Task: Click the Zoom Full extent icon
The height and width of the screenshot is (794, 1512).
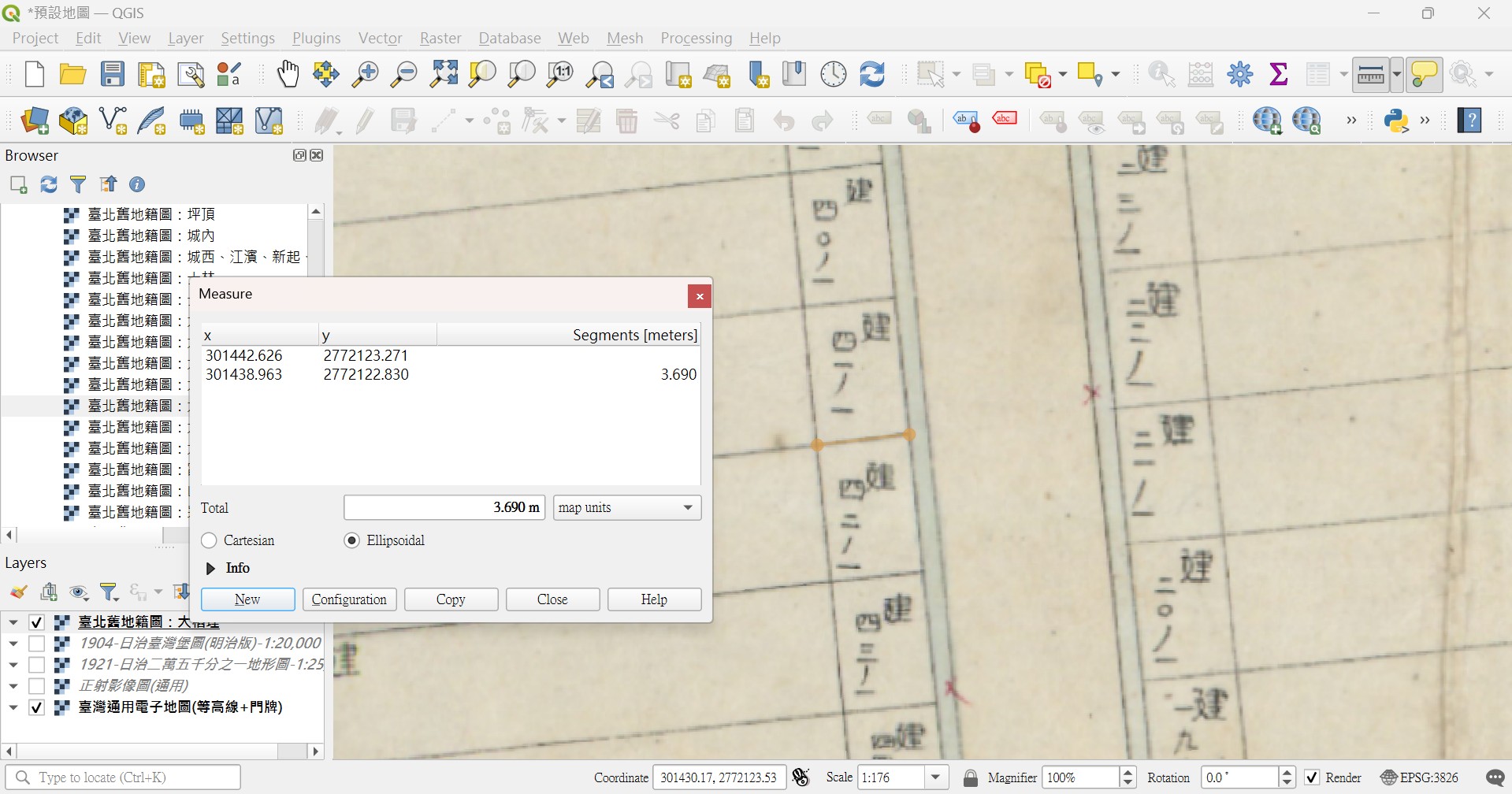Action: pos(444,74)
